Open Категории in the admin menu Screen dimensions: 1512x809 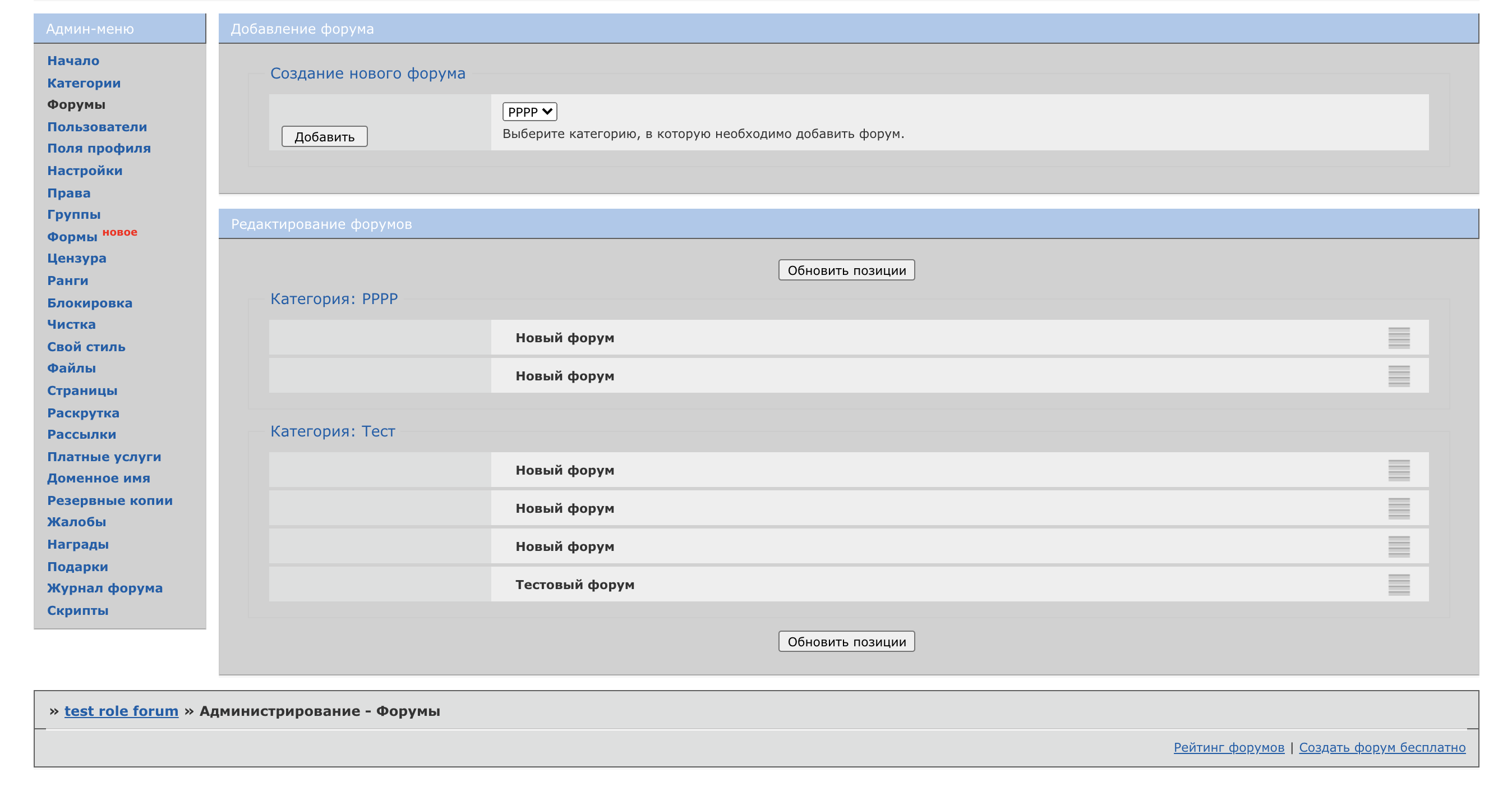pyautogui.click(x=84, y=83)
